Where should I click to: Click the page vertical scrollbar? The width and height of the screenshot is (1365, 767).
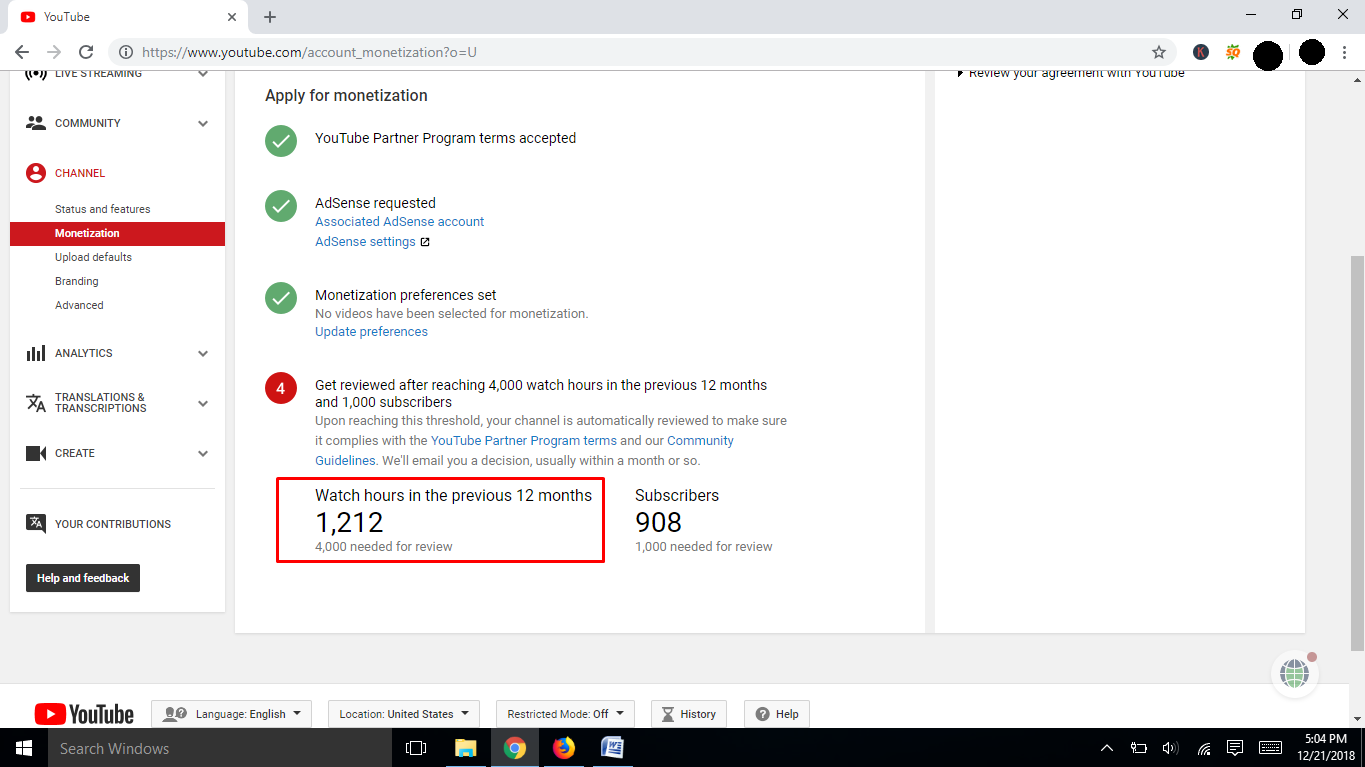pyautogui.click(x=1357, y=453)
